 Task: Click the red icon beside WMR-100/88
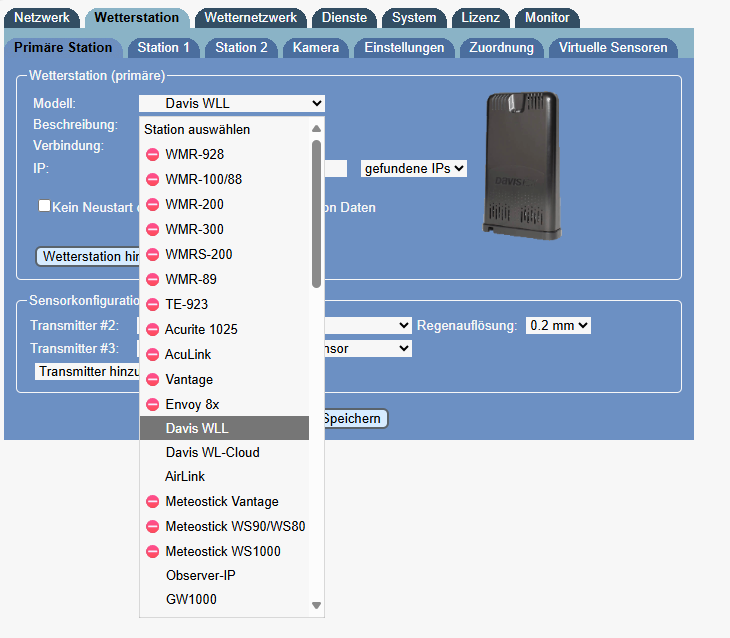tap(152, 179)
